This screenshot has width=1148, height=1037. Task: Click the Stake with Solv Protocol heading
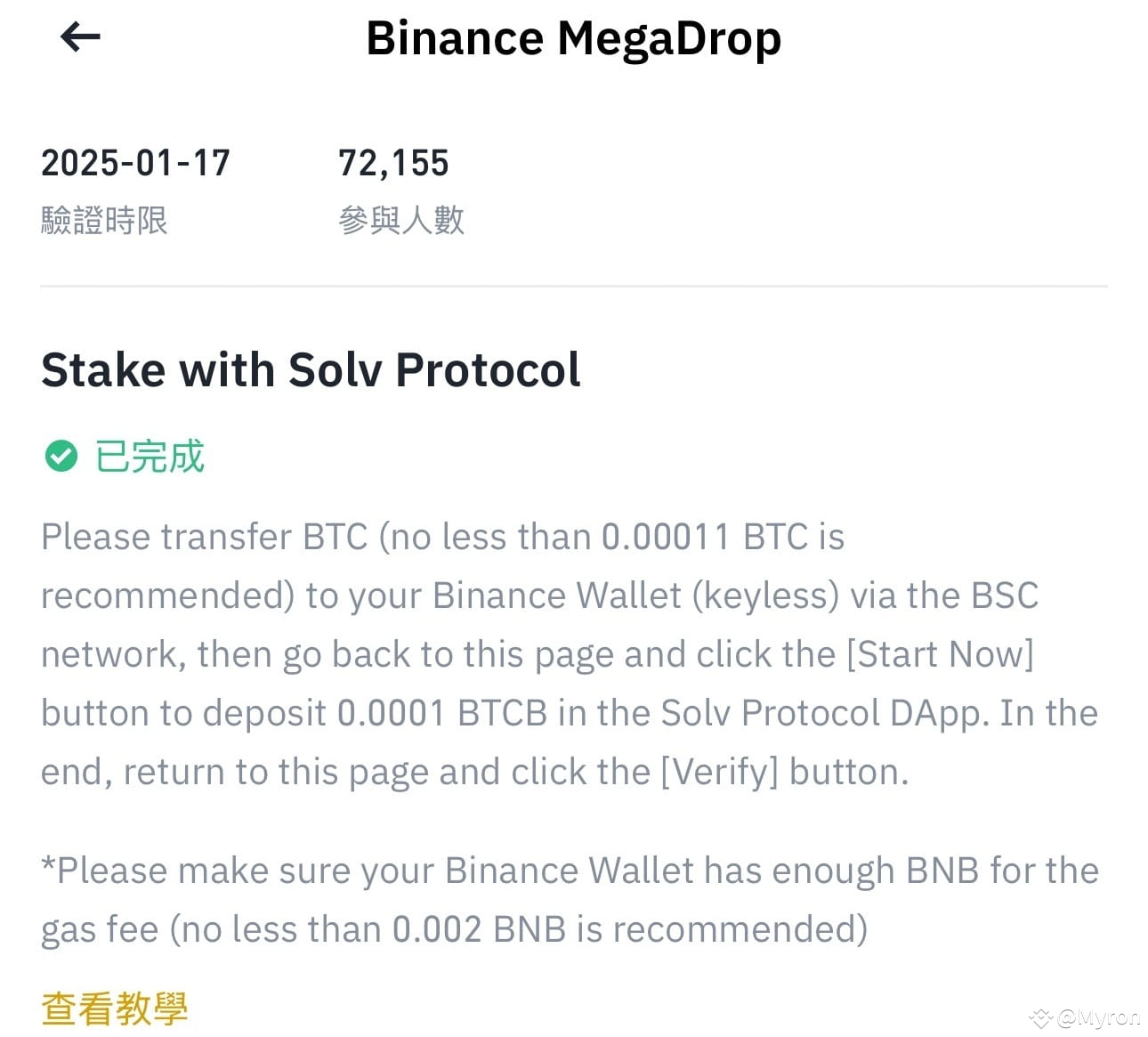coord(311,369)
